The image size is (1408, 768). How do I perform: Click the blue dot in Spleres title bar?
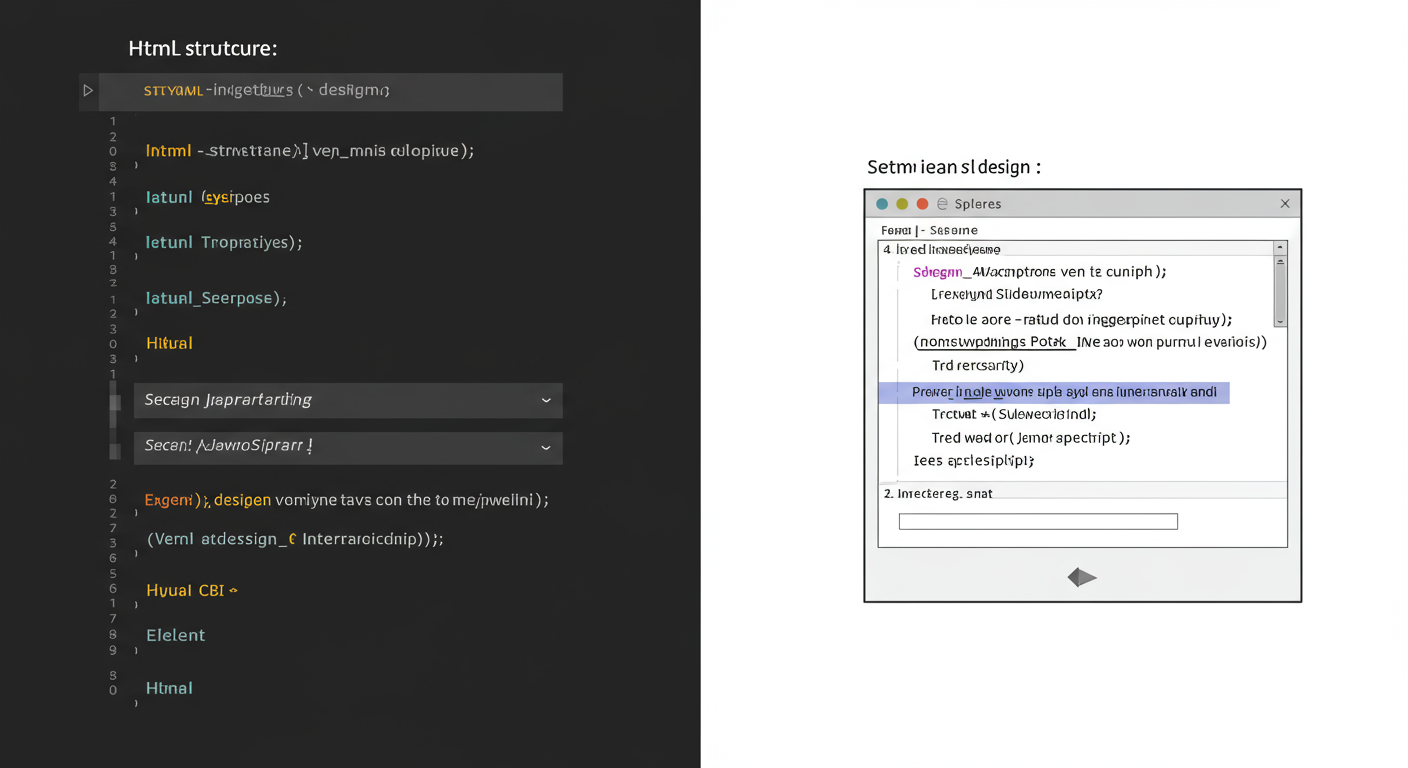882,204
